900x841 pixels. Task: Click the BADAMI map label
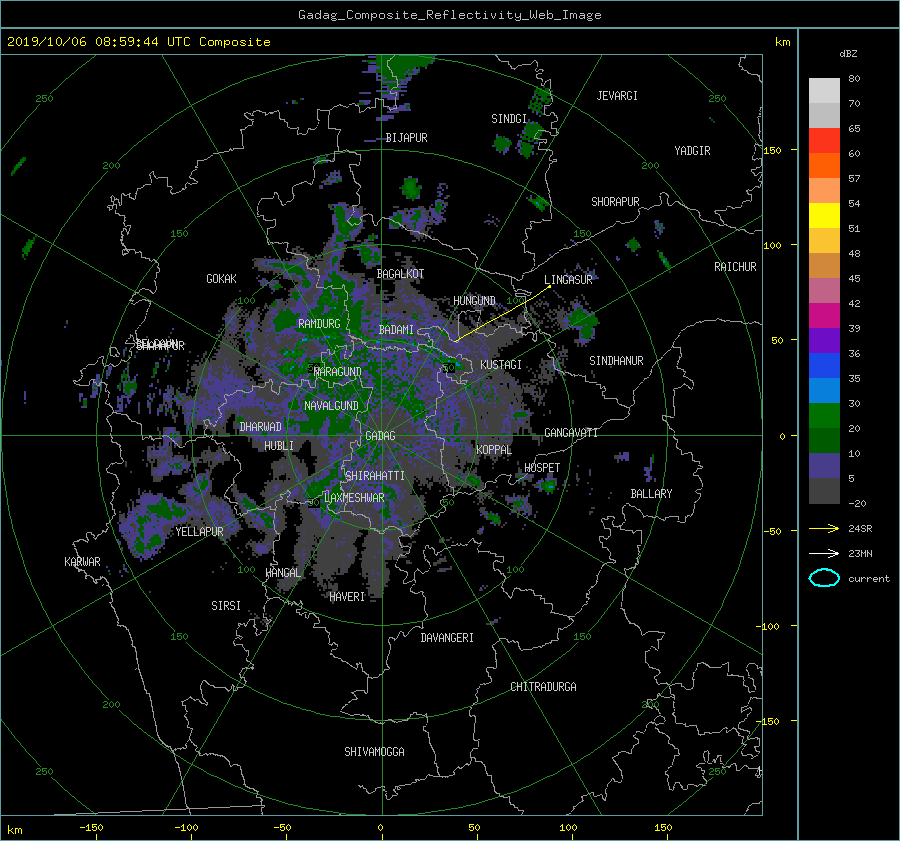(396, 330)
